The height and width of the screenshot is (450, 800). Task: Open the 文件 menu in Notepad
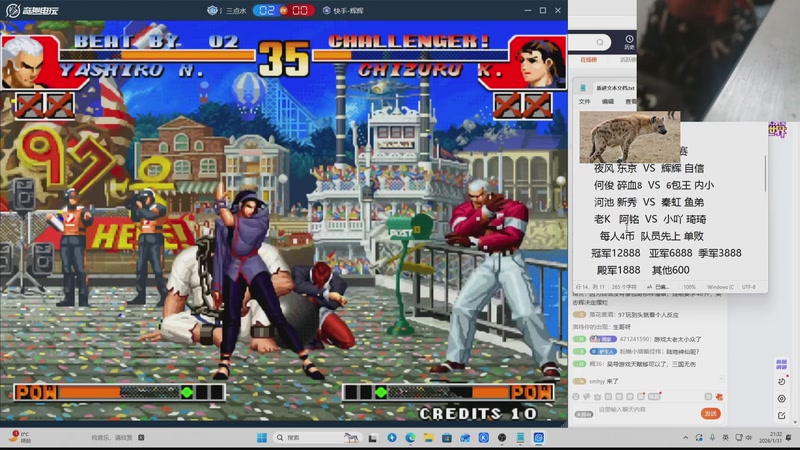(x=584, y=102)
